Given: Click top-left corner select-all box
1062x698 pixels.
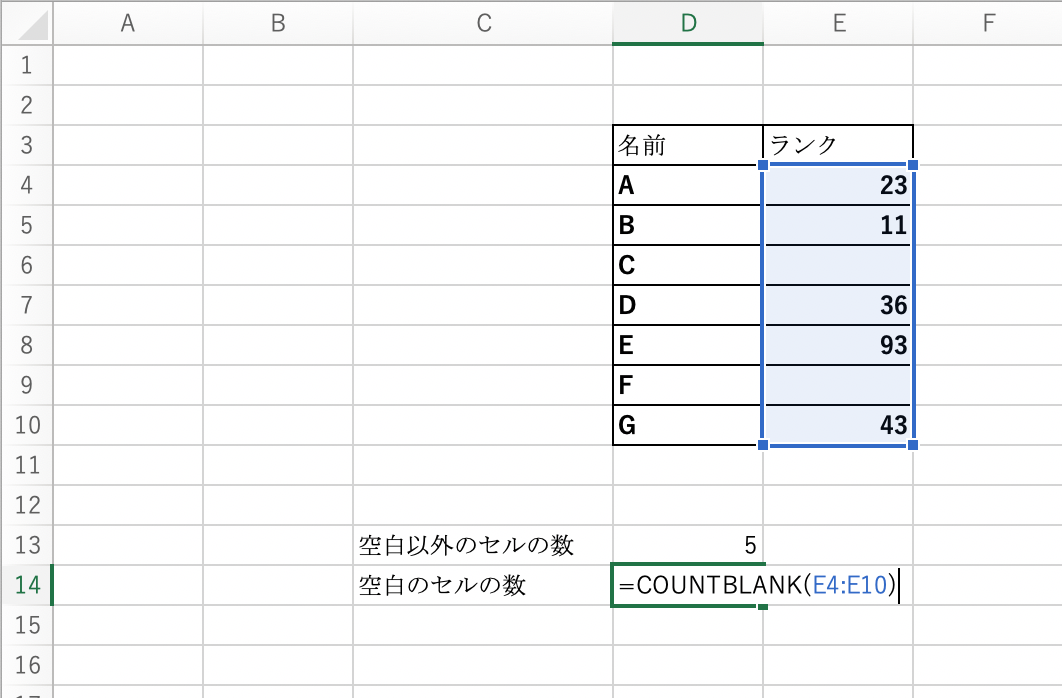Looking at the screenshot, I should point(26,24).
